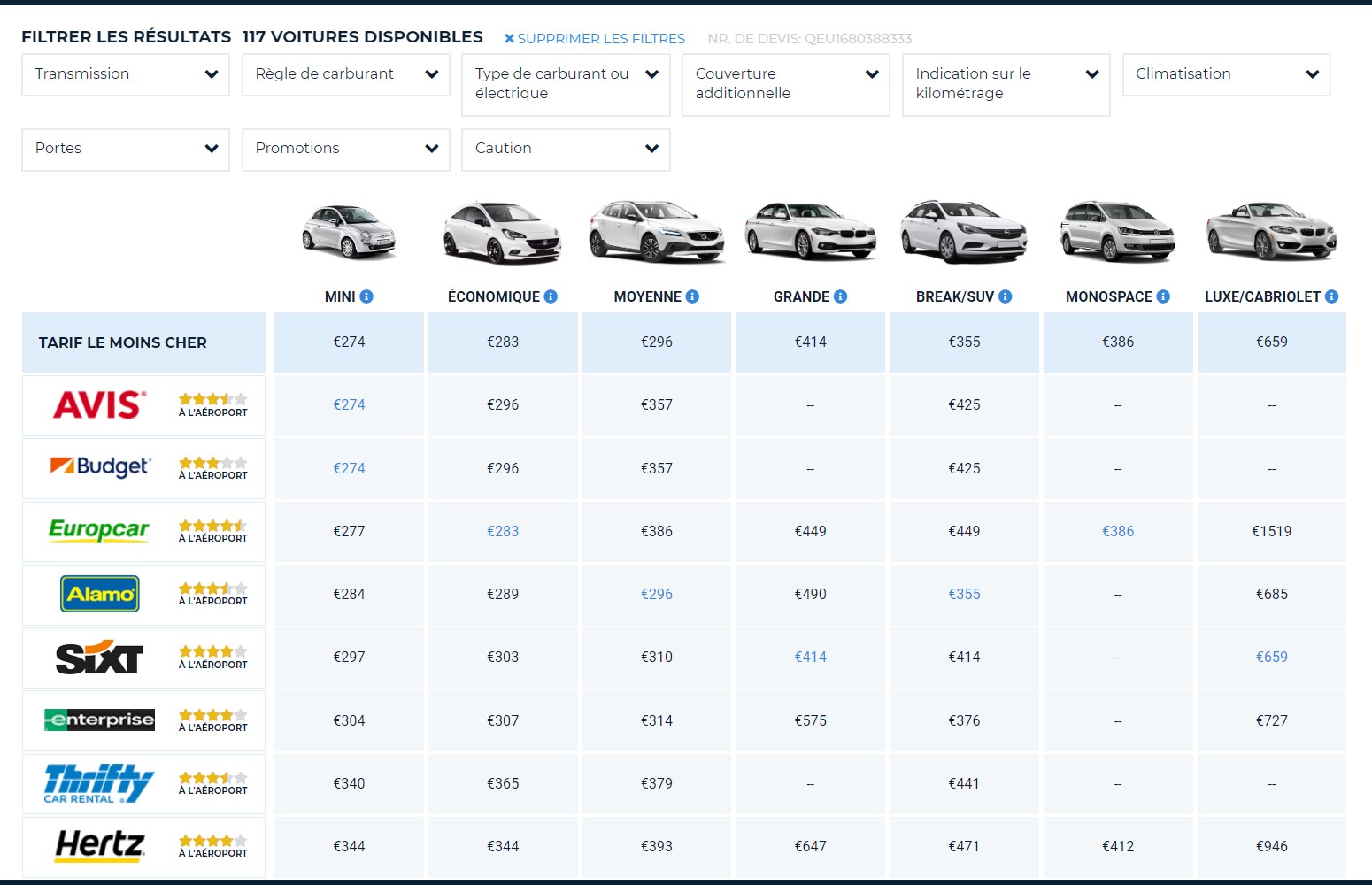Click Avis Break/SUV price €425
Screen dimensions: 1372x885
click(x=964, y=404)
